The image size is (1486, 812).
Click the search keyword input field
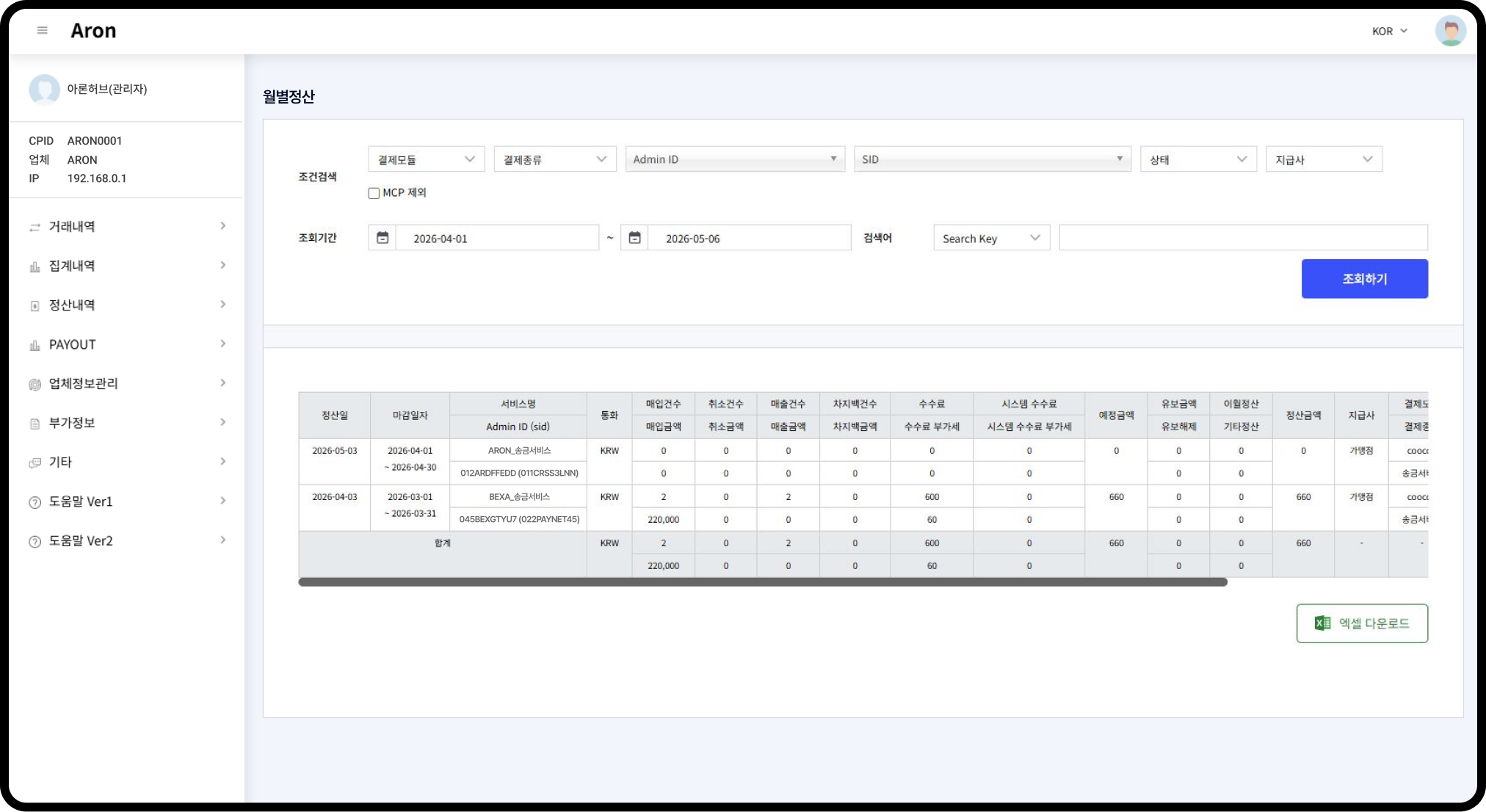pos(1243,238)
